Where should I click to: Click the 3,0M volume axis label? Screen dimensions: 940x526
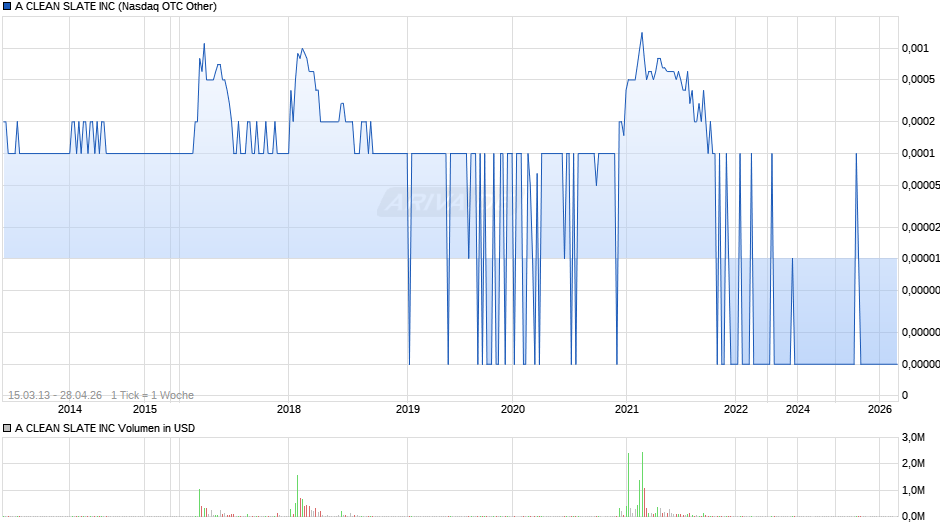(x=913, y=438)
